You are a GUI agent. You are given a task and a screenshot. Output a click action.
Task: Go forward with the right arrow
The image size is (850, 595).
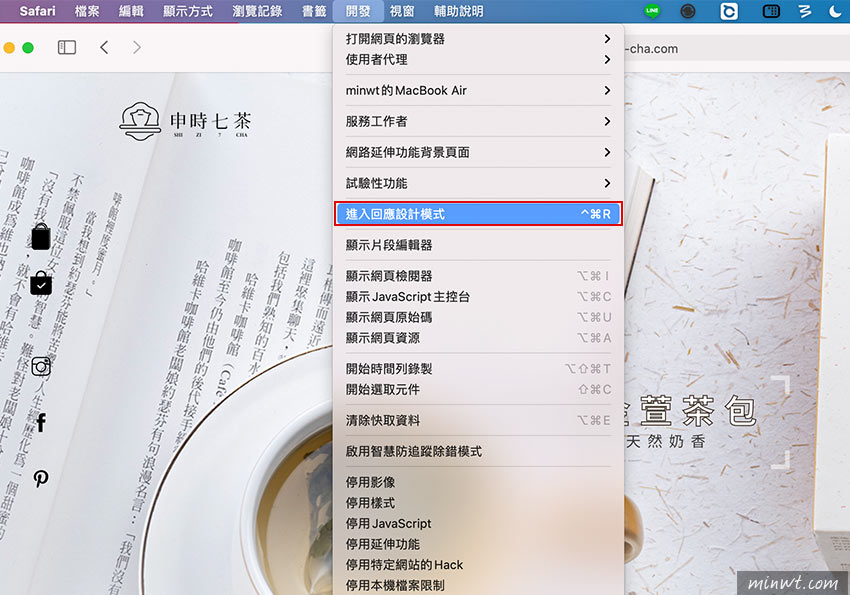coord(137,48)
